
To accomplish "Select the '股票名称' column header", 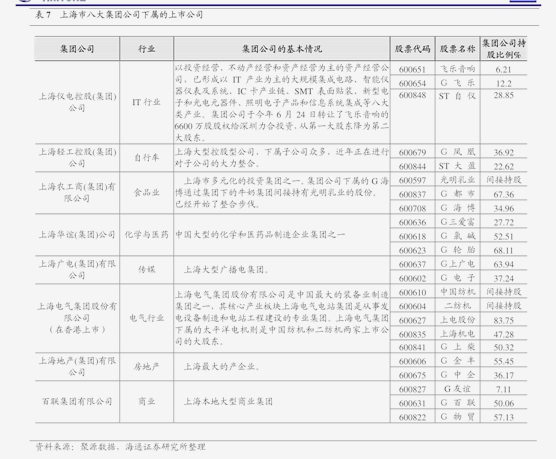I will [x=457, y=49].
